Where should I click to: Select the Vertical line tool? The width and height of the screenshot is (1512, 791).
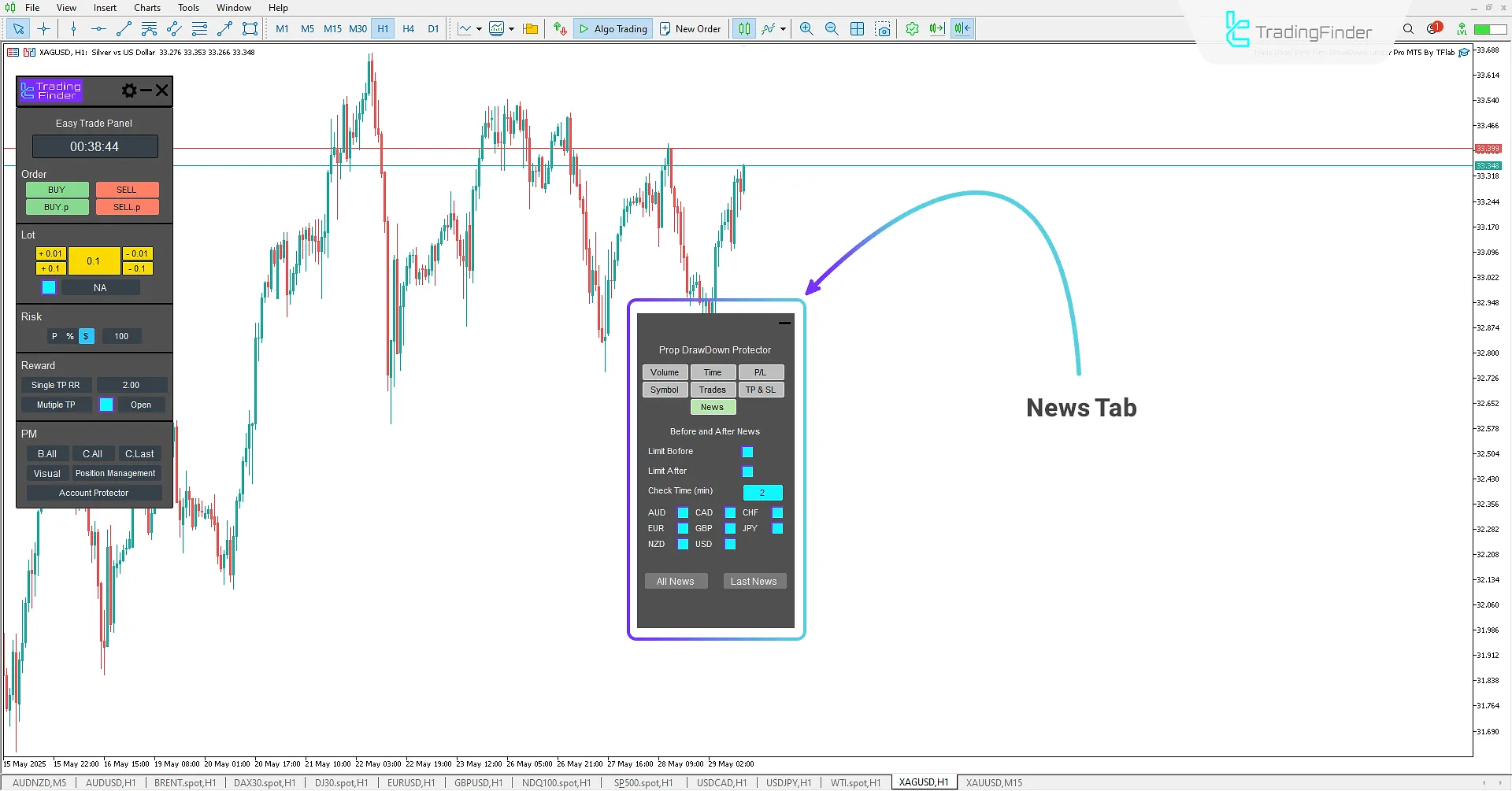(73, 28)
